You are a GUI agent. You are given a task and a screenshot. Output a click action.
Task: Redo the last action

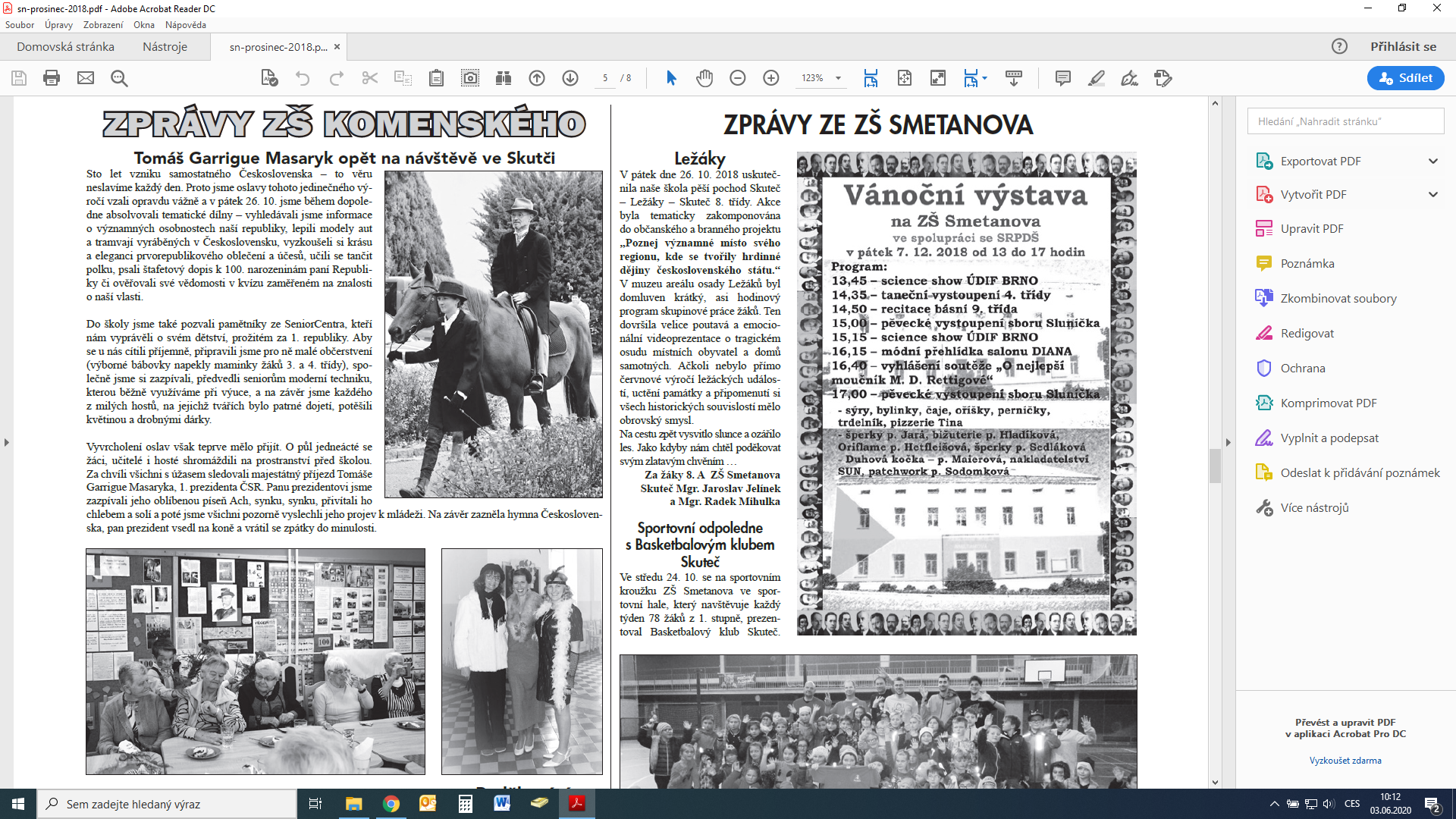click(x=337, y=78)
